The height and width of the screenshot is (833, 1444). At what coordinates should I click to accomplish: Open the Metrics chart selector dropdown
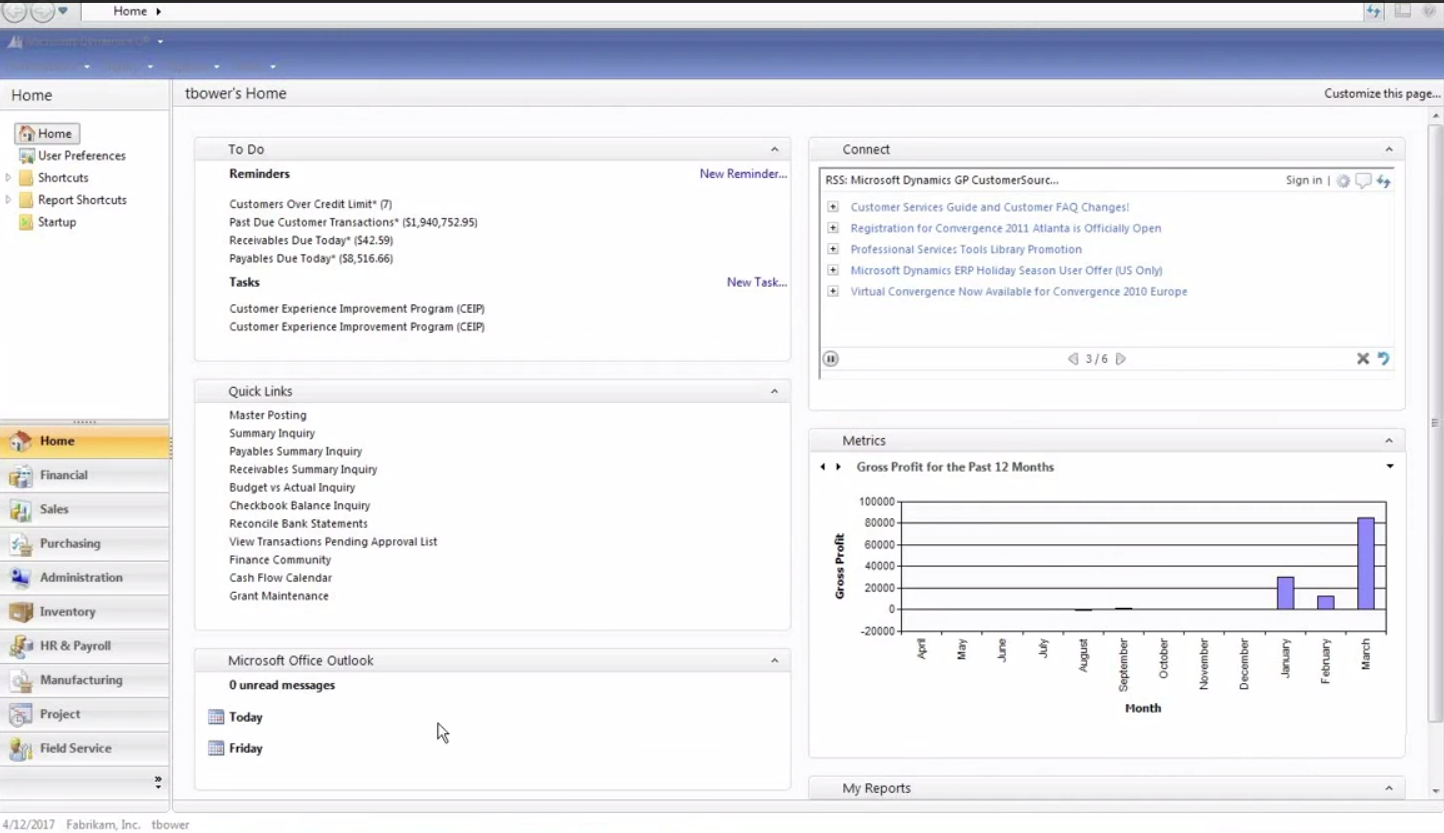(x=1390, y=466)
